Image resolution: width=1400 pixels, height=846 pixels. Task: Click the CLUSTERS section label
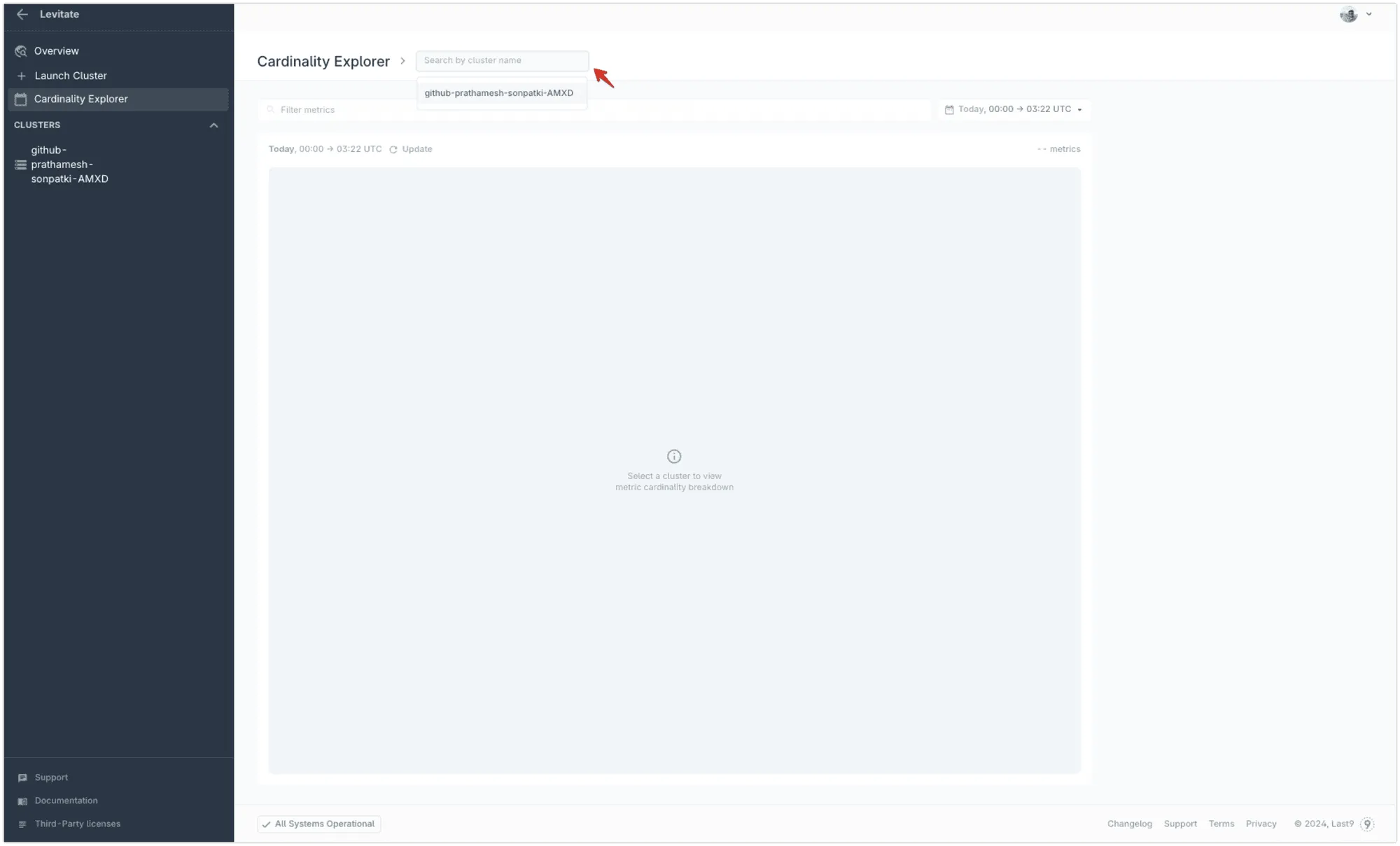(x=37, y=125)
